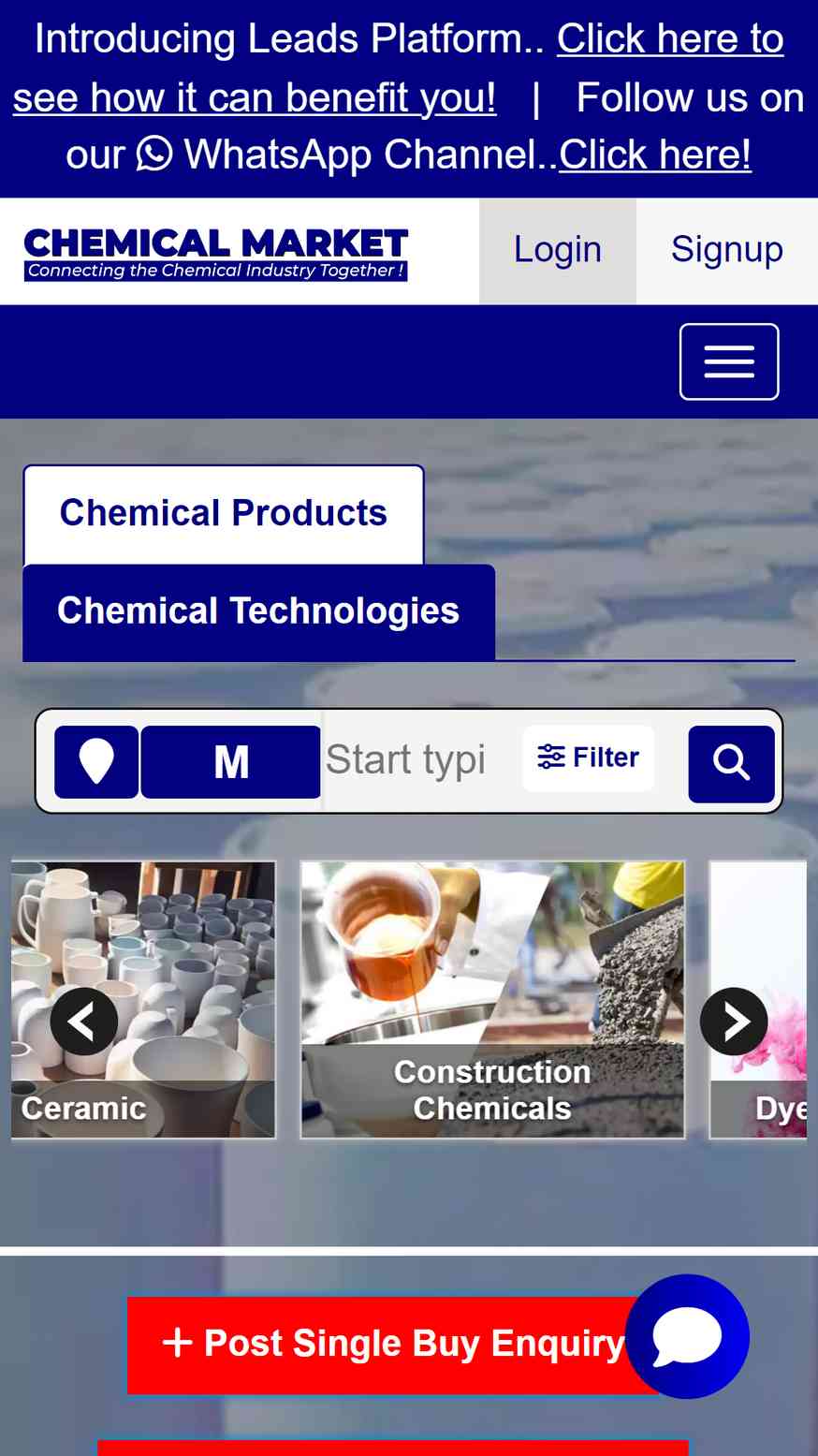
Task: Open the Ceramic category card
Action: (143, 1000)
